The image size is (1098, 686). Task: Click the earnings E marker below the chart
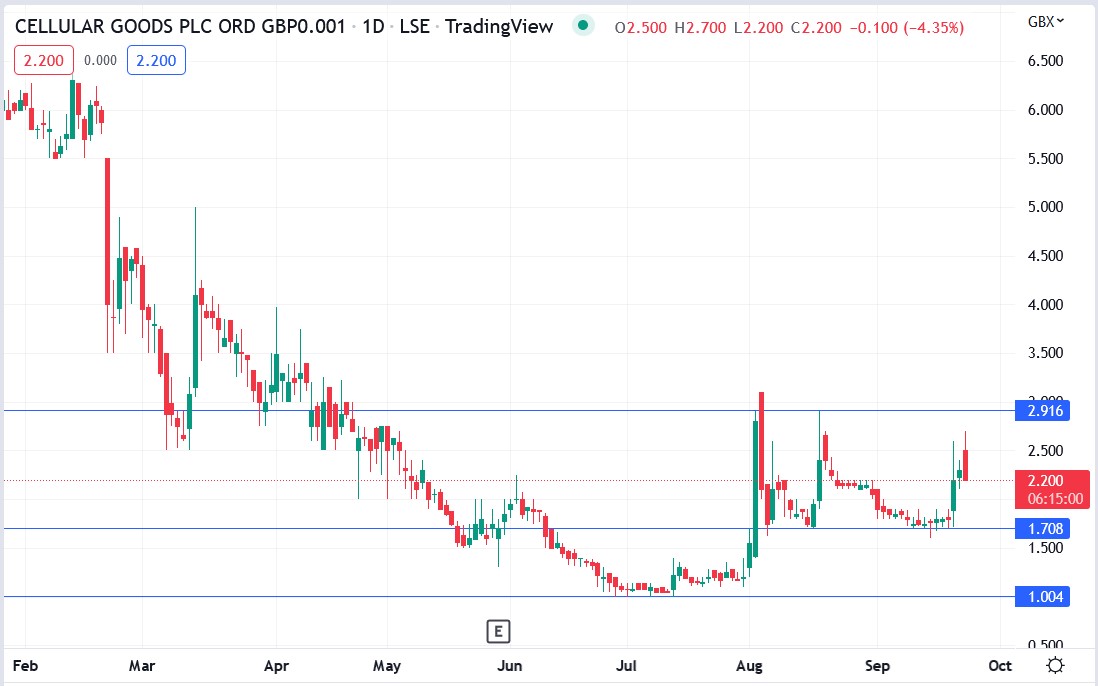(x=499, y=631)
